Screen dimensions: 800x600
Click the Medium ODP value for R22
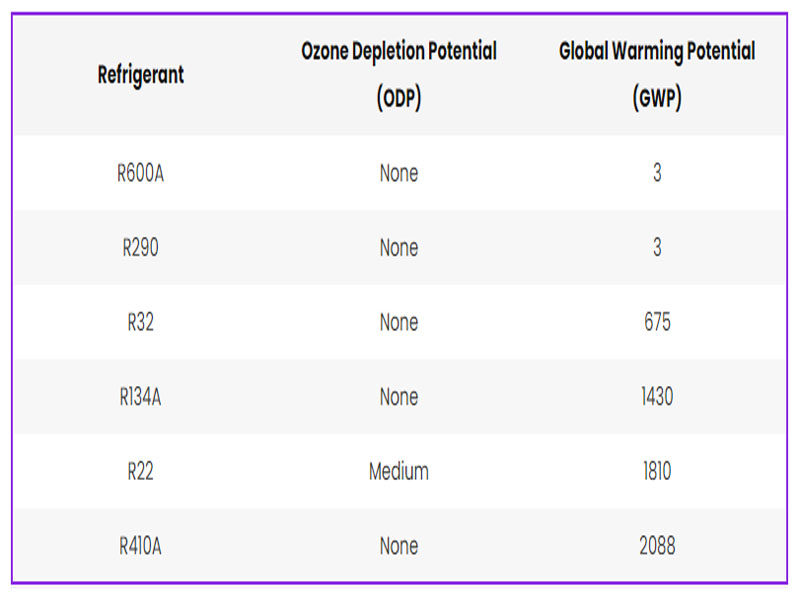click(x=398, y=471)
